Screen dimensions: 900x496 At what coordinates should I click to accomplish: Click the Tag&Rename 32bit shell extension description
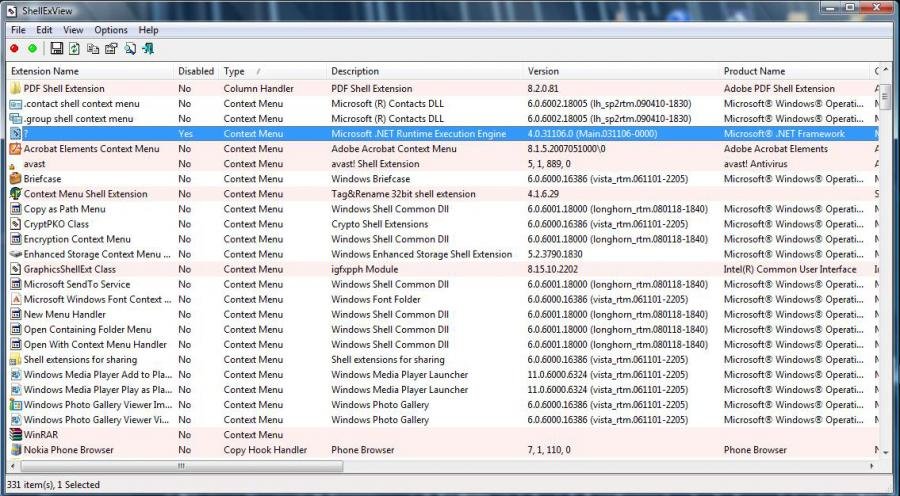[x=403, y=194]
